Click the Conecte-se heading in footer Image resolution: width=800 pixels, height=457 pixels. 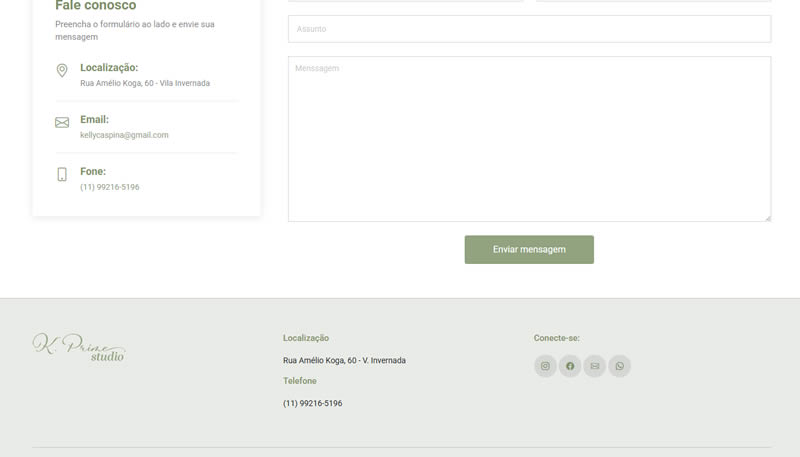(x=556, y=338)
